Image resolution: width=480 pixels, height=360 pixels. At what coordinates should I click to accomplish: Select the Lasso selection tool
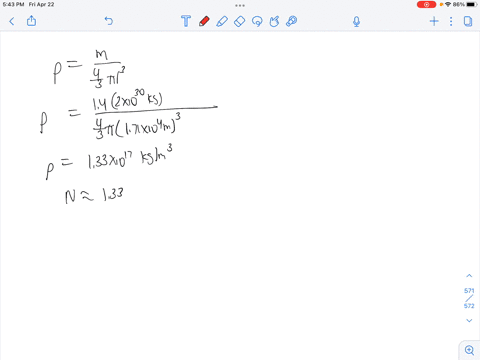257,21
